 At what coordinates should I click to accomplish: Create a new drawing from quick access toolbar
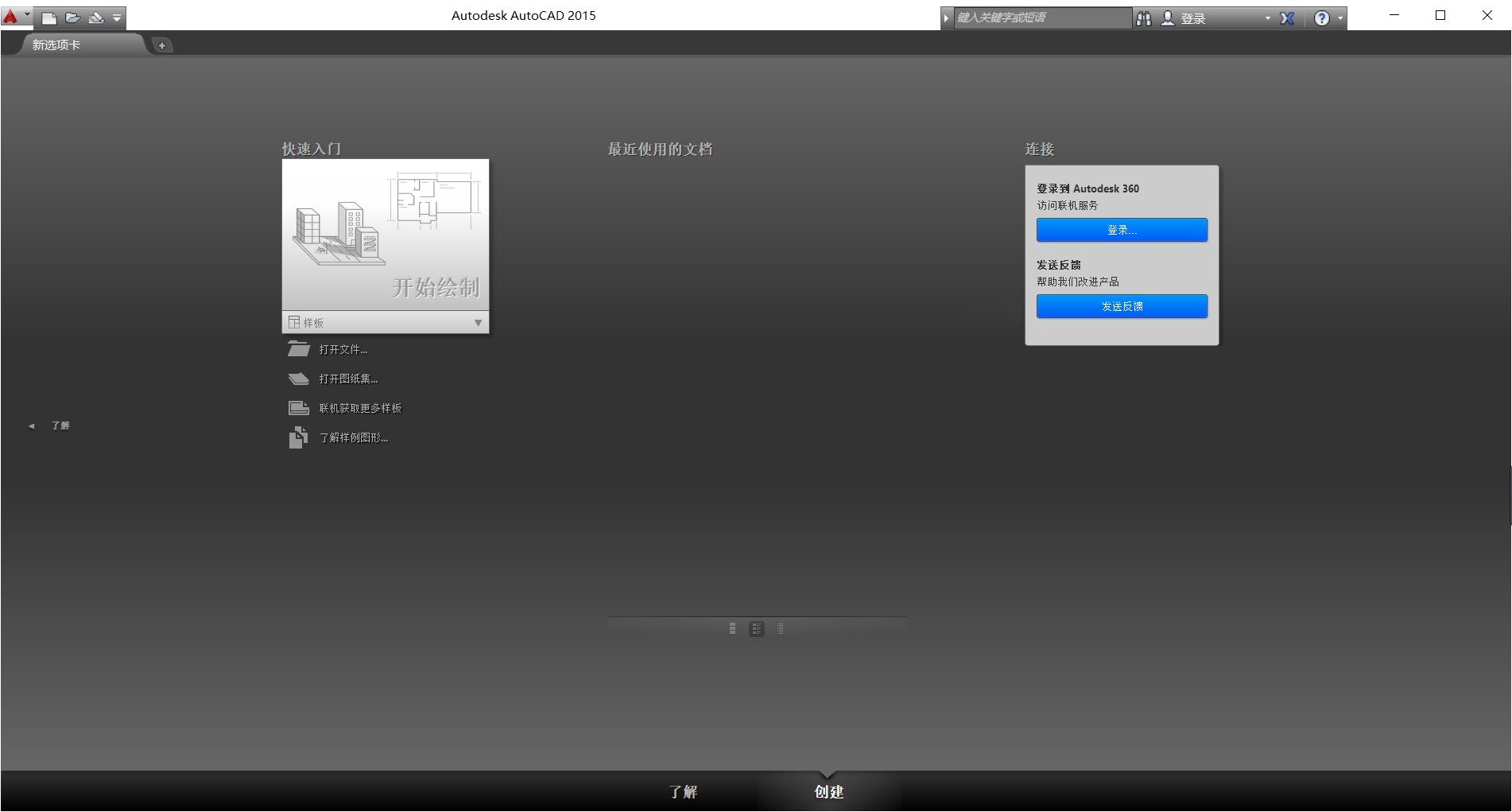pyautogui.click(x=49, y=17)
